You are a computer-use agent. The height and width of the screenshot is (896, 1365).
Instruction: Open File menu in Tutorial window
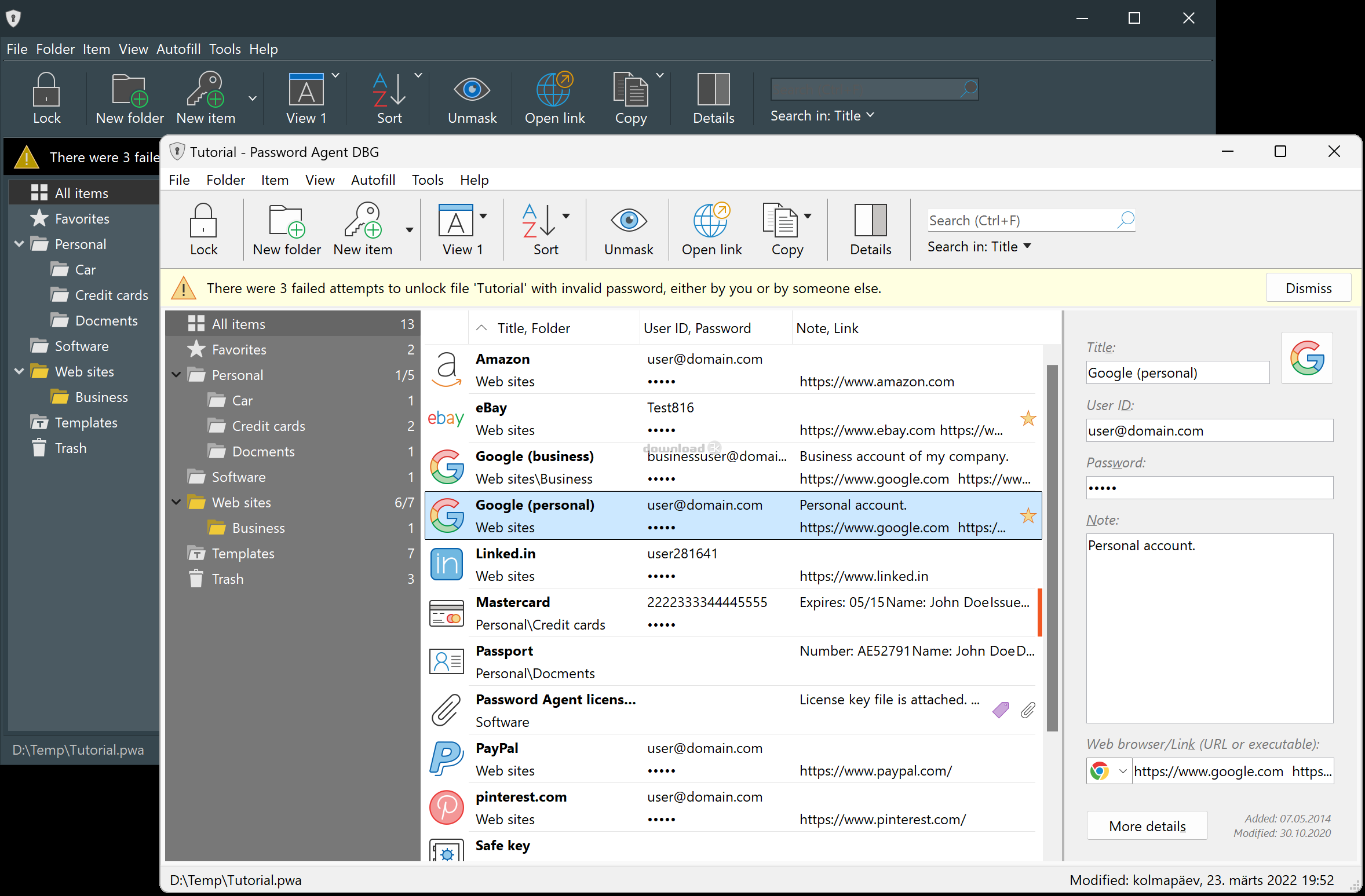pos(179,180)
